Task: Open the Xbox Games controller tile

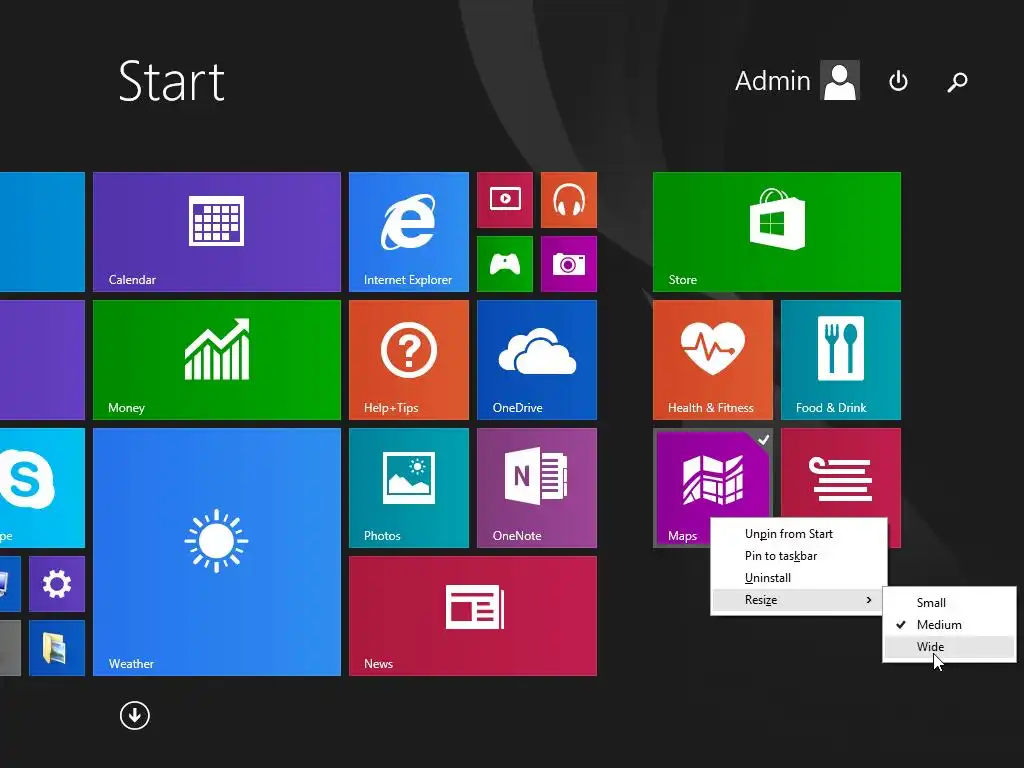Action: pos(505,264)
